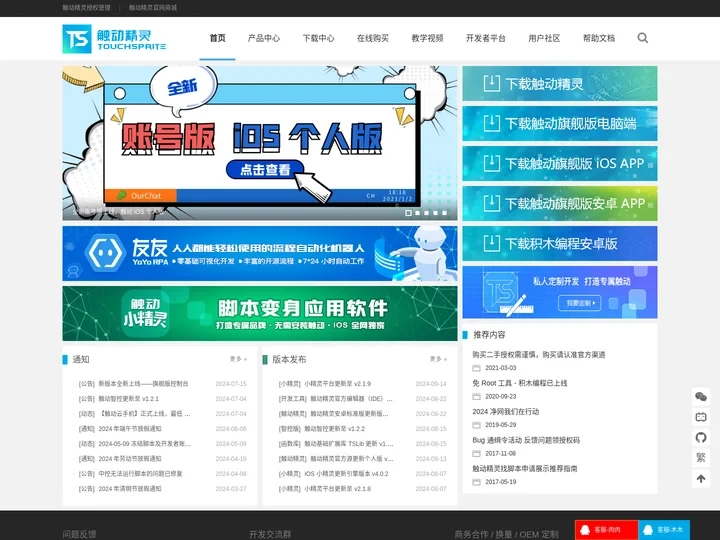Viewport: 720px width, 540px height.
Task: Open 教学视频 navigation item
Action: click(x=428, y=38)
